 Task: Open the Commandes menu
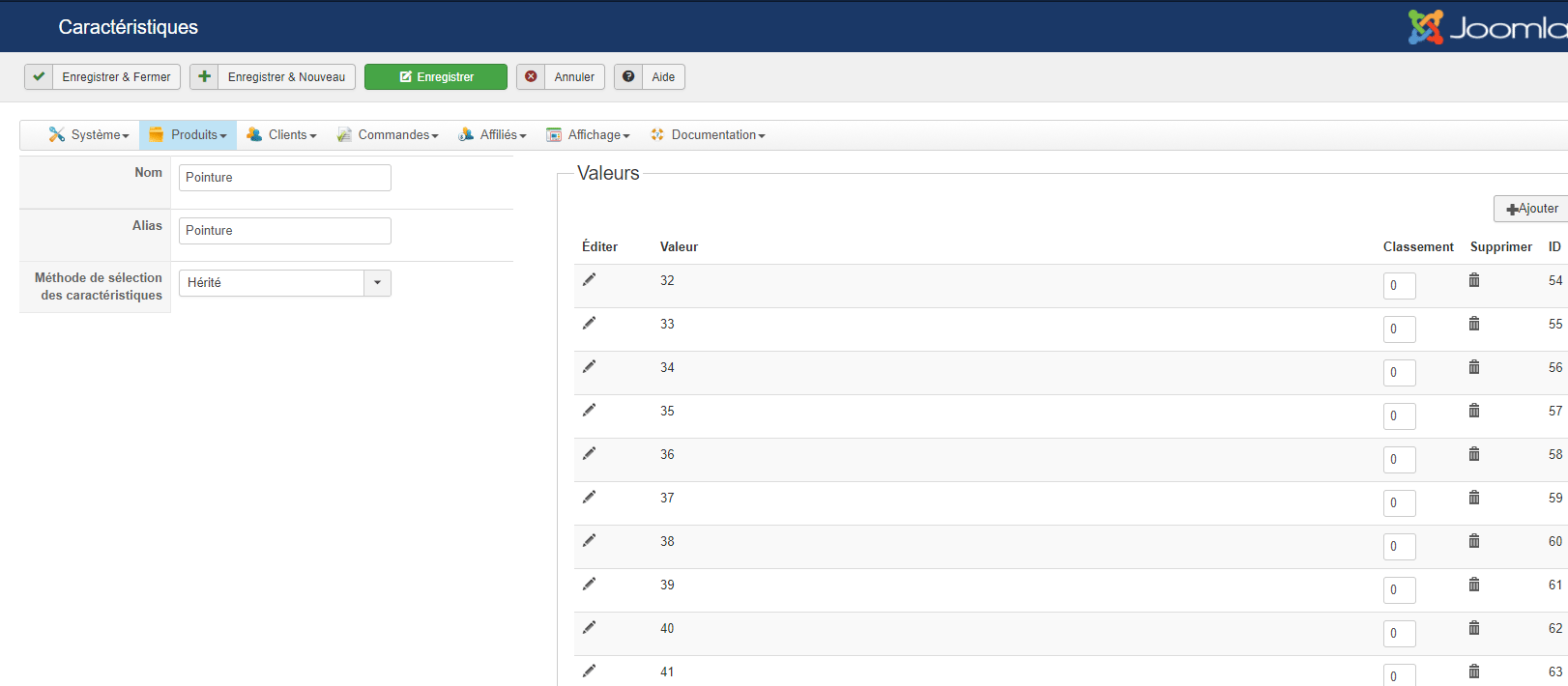click(388, 135)
